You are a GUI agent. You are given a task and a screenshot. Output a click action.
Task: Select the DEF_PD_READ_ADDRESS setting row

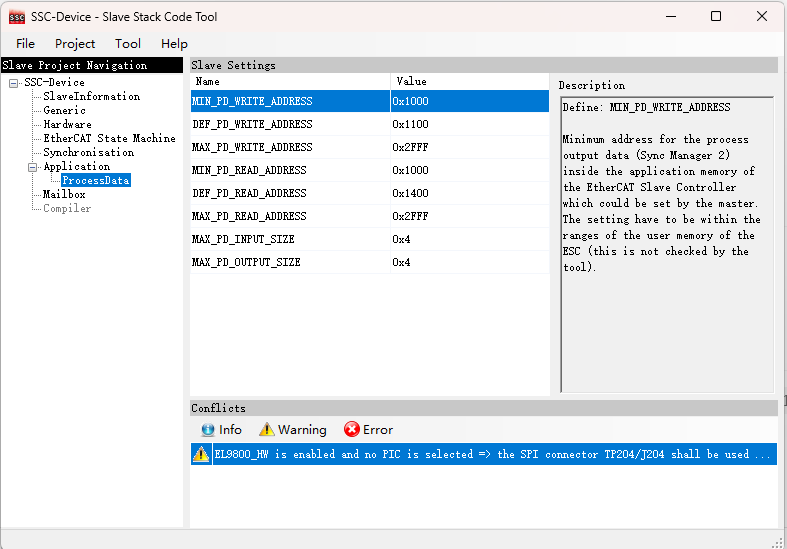(x=369, y=194)
